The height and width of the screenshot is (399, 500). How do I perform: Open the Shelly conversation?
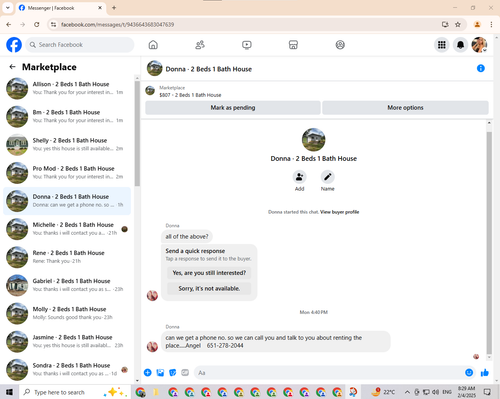coord(67,145)
